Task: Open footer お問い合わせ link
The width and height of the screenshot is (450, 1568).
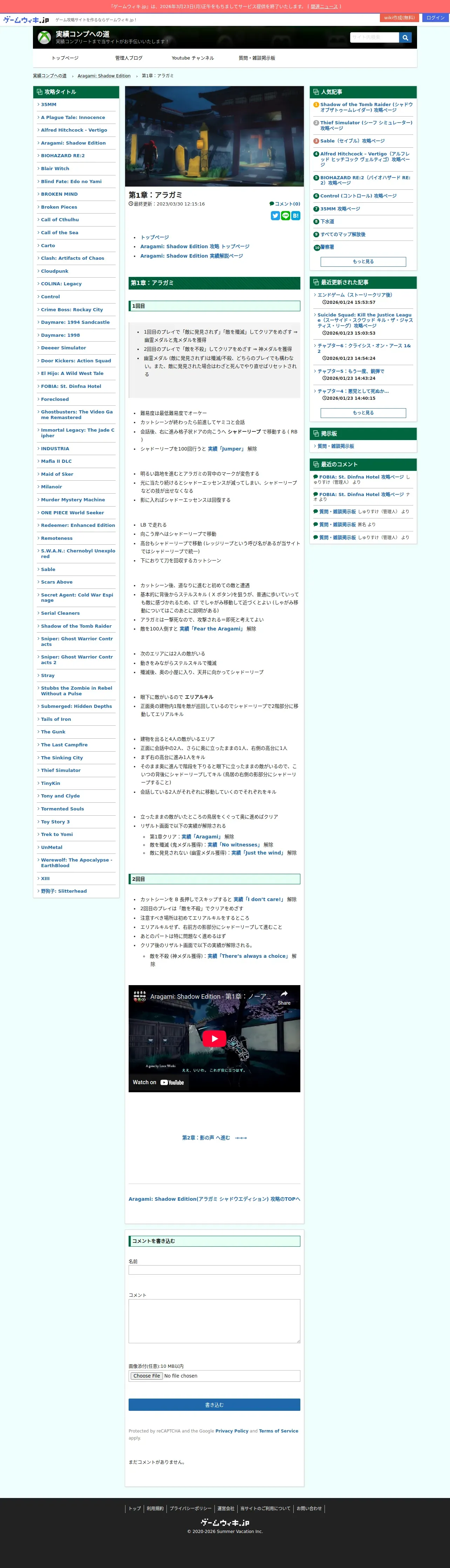Action: click(309, 1508)
